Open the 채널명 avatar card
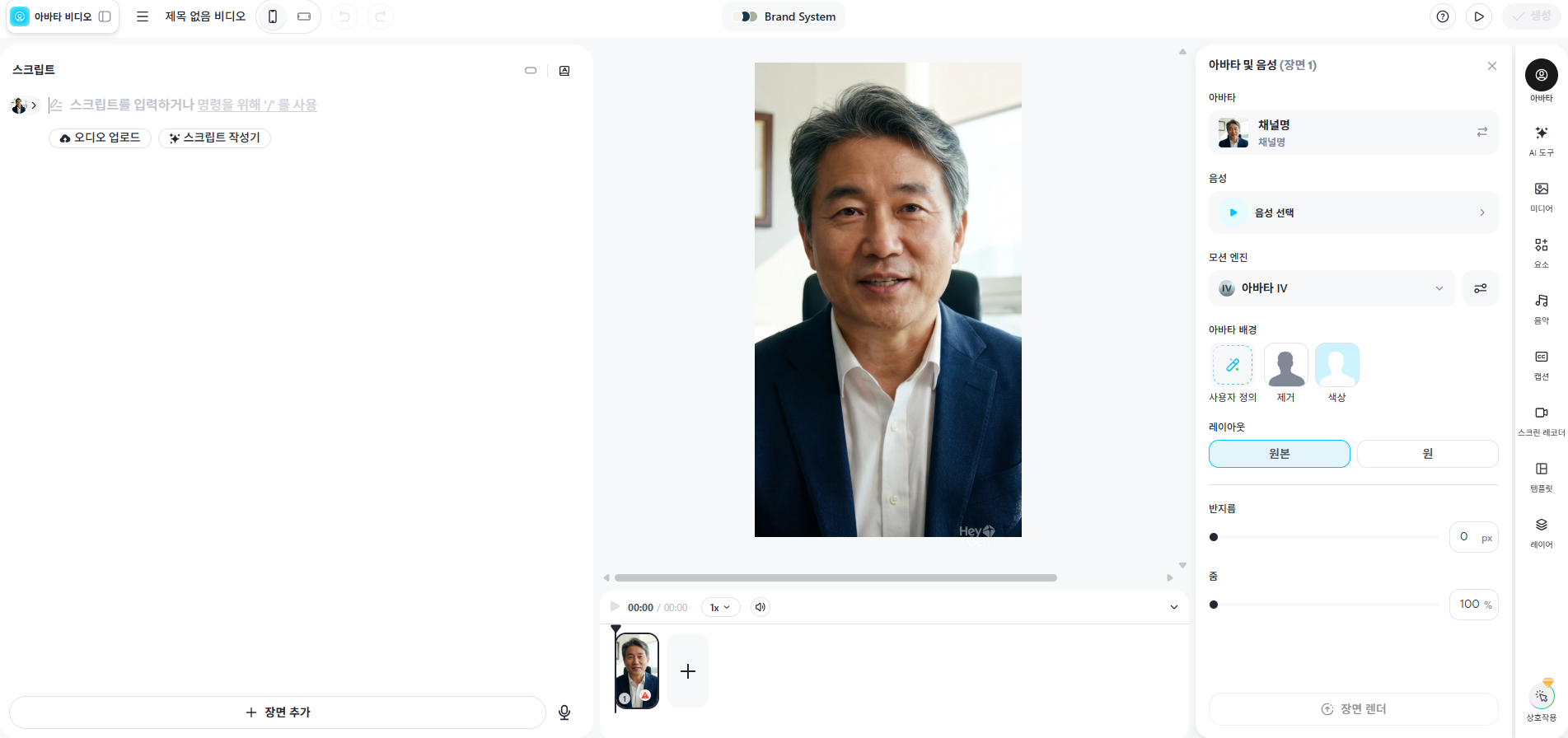1568x738 pixels. point(1353,133)
